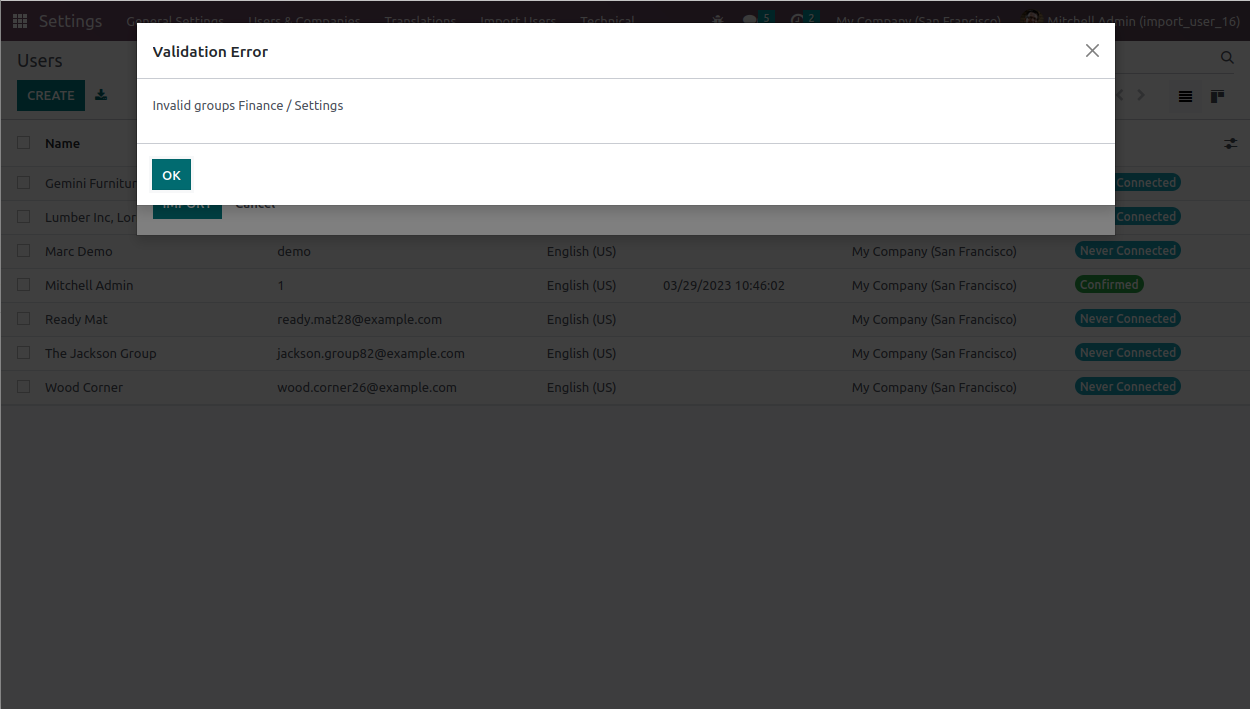Open My Company (San Francisco) company switcher

(918, 21)
